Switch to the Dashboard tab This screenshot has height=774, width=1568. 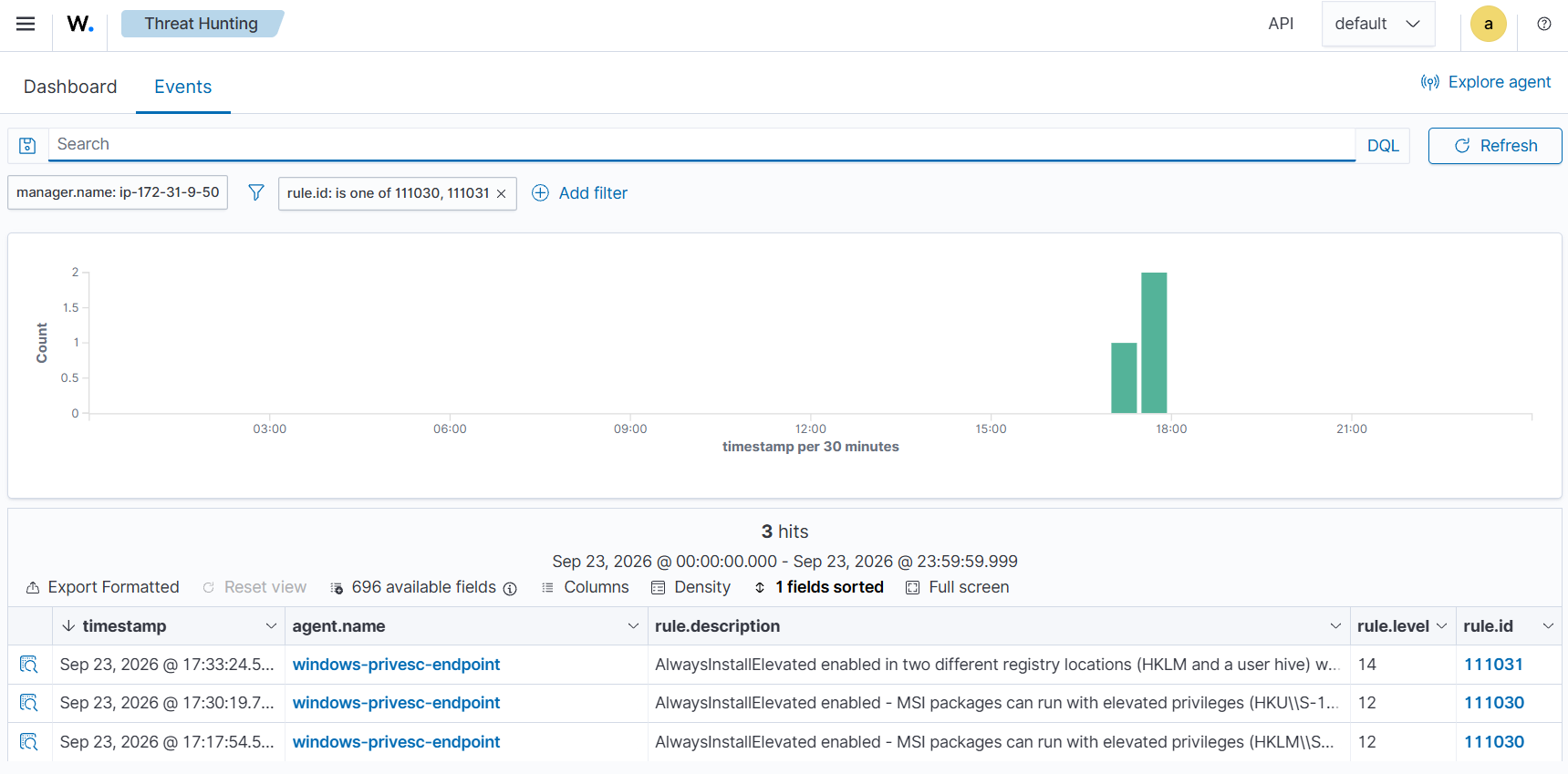(x=70, y=87)
